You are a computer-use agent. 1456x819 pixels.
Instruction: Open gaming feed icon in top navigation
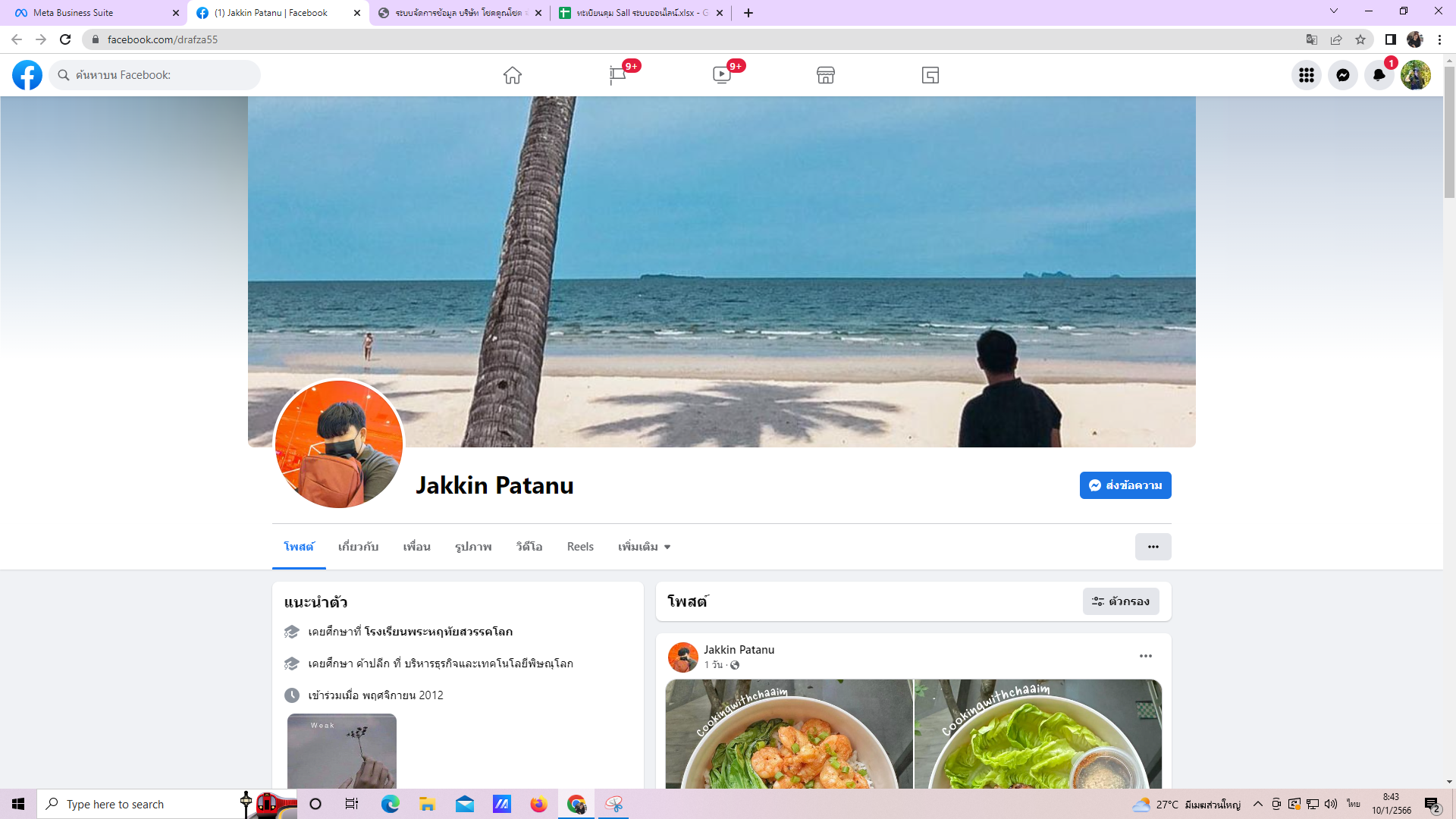coord(930,75)
